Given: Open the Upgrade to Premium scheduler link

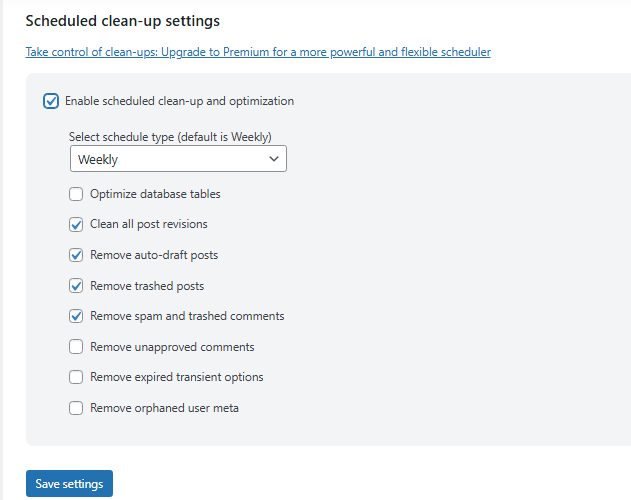Looking at the screenshot, I should pos(258,52).
